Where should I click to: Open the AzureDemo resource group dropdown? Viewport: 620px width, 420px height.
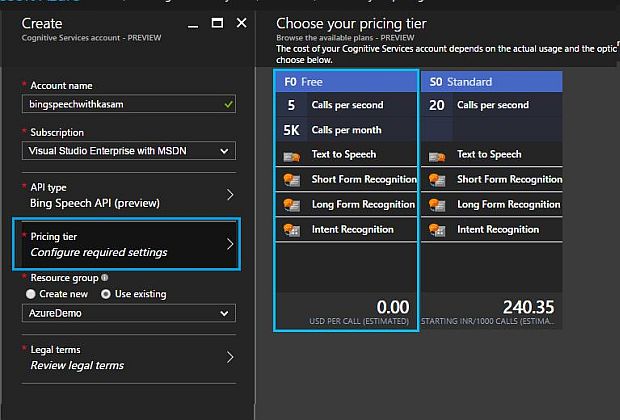point(128,313)
